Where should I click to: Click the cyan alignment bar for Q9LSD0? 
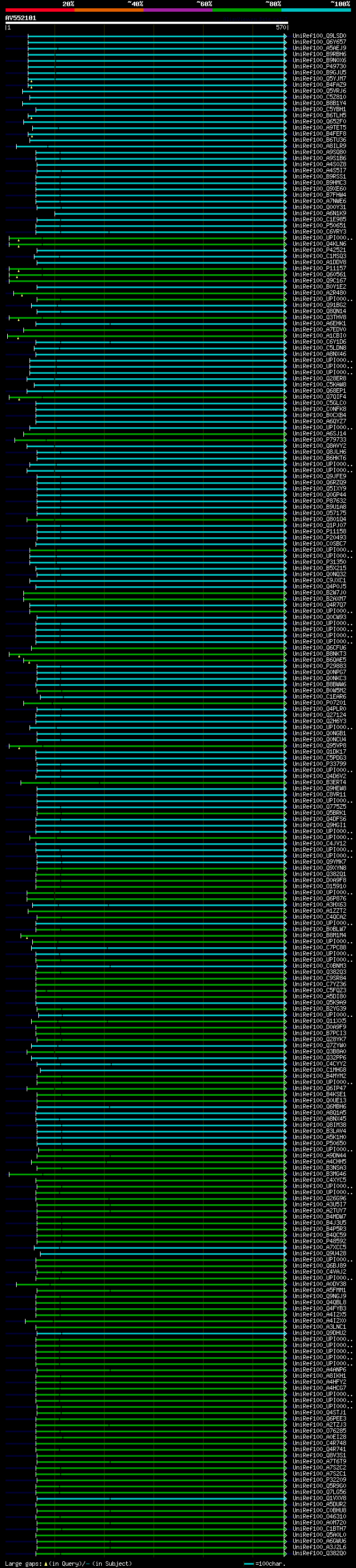[157, 36]
